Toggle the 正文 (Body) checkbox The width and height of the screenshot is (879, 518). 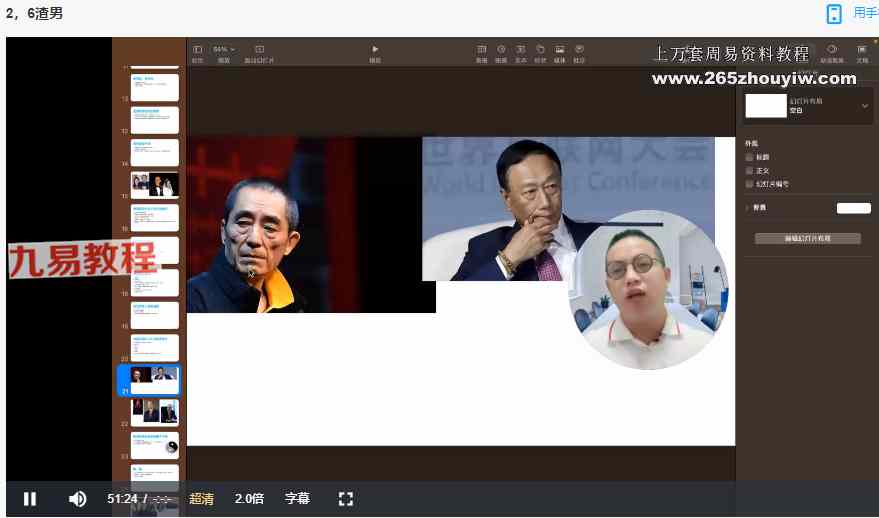750,171
